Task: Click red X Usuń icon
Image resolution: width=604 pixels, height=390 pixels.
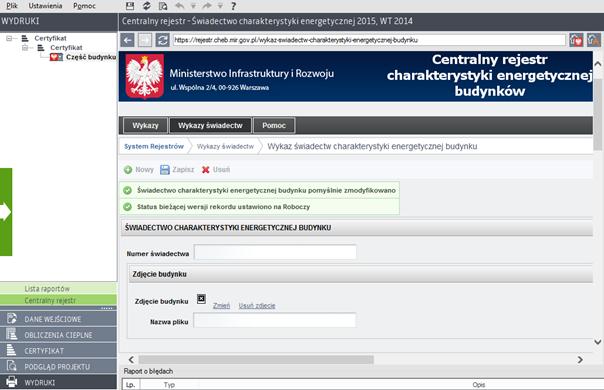Action: coord(206,170)
